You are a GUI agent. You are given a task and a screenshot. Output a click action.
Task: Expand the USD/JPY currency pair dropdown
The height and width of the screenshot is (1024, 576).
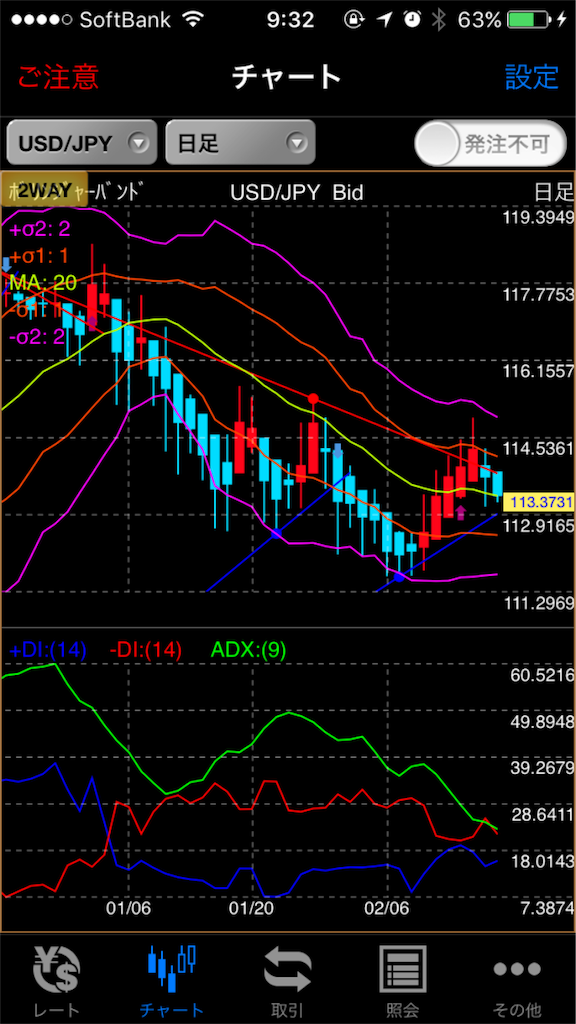coord(82,142)
